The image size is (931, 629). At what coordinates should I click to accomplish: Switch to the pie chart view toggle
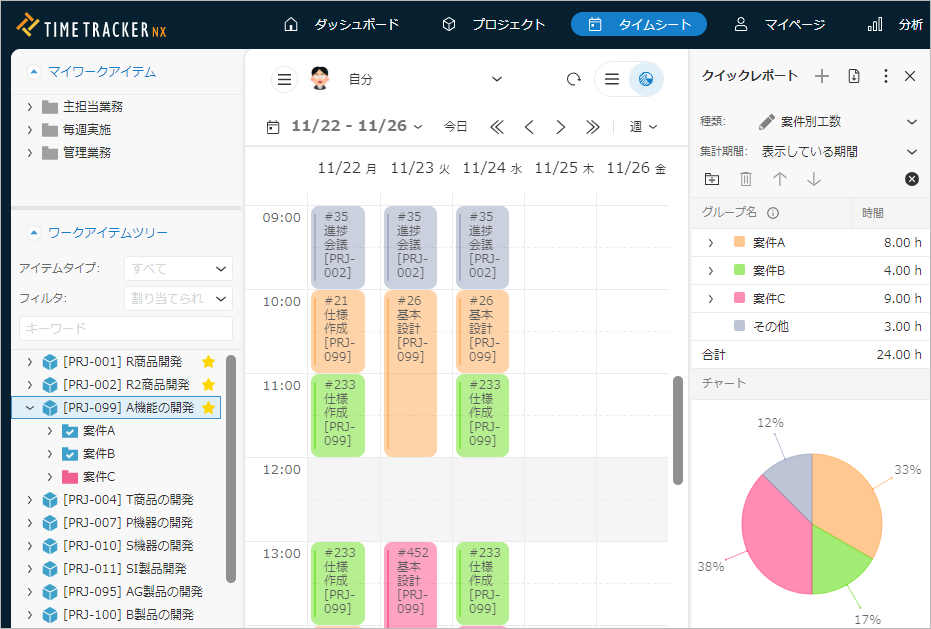coord(646,79)
